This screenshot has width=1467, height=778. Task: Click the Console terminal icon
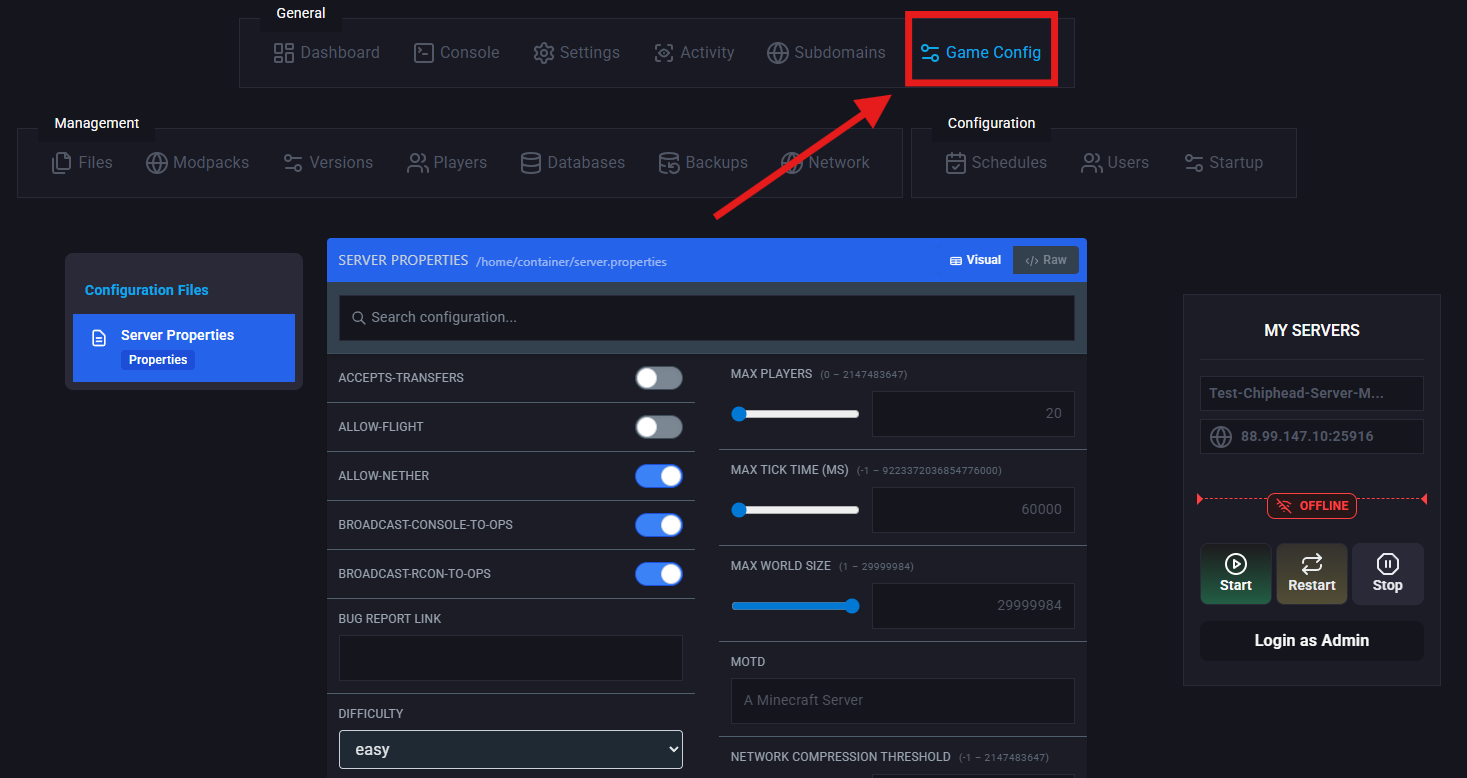[424, 53]
